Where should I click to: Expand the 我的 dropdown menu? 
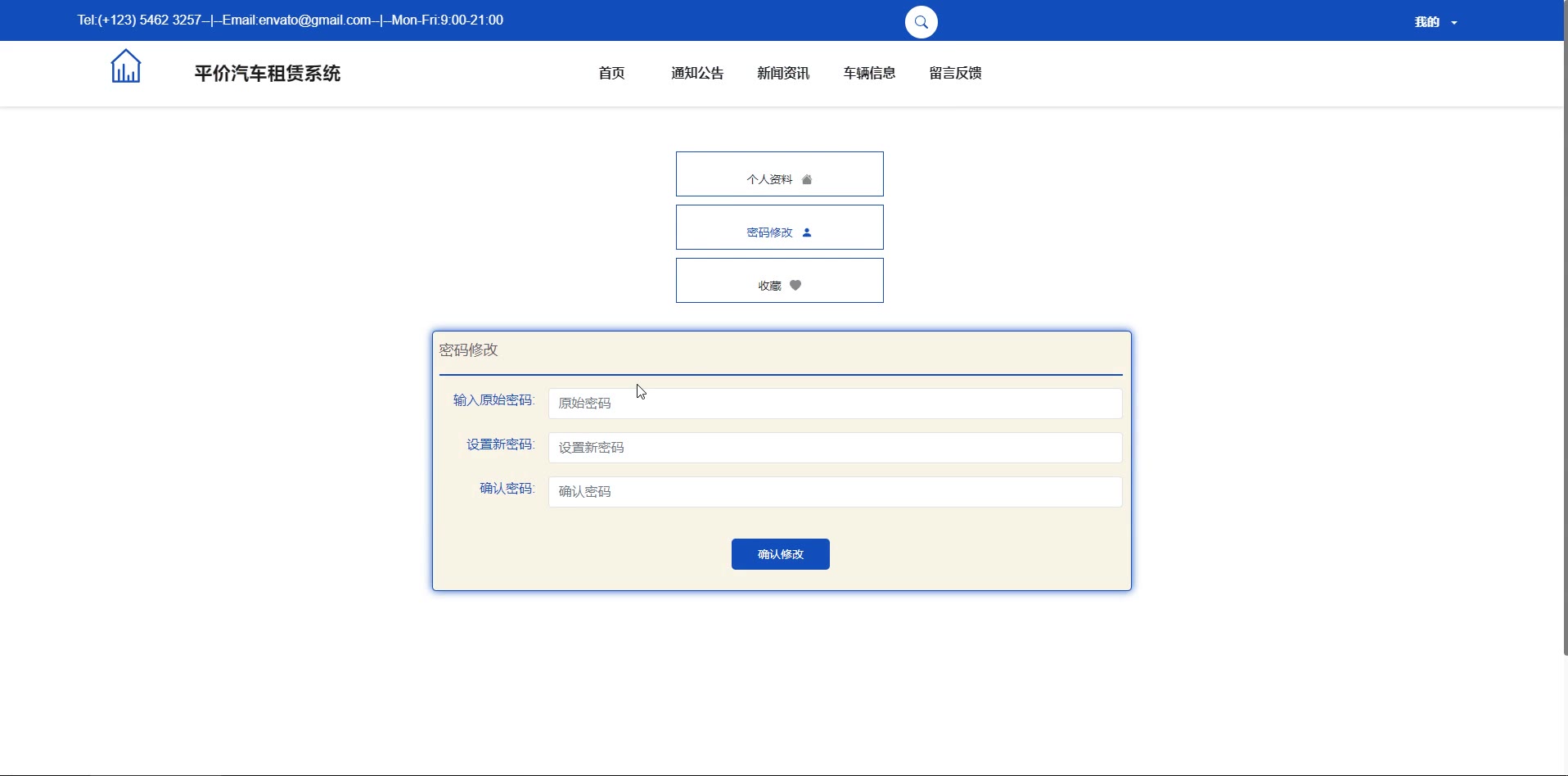point(1436,22)
